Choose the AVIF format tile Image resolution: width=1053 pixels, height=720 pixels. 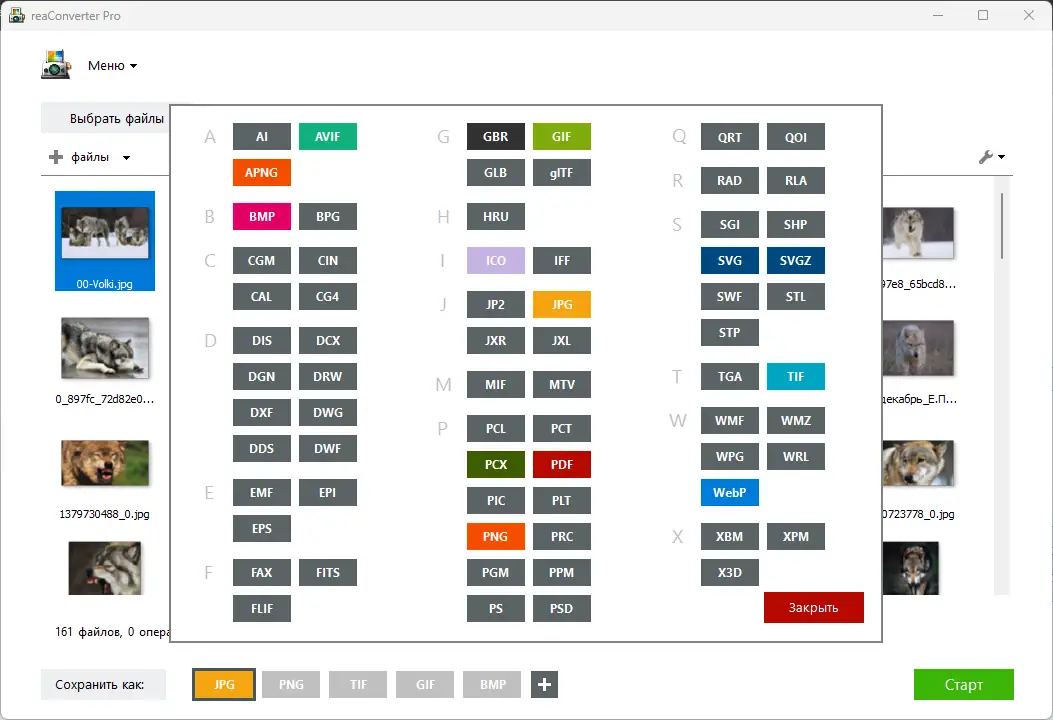[x=328, y=136]
